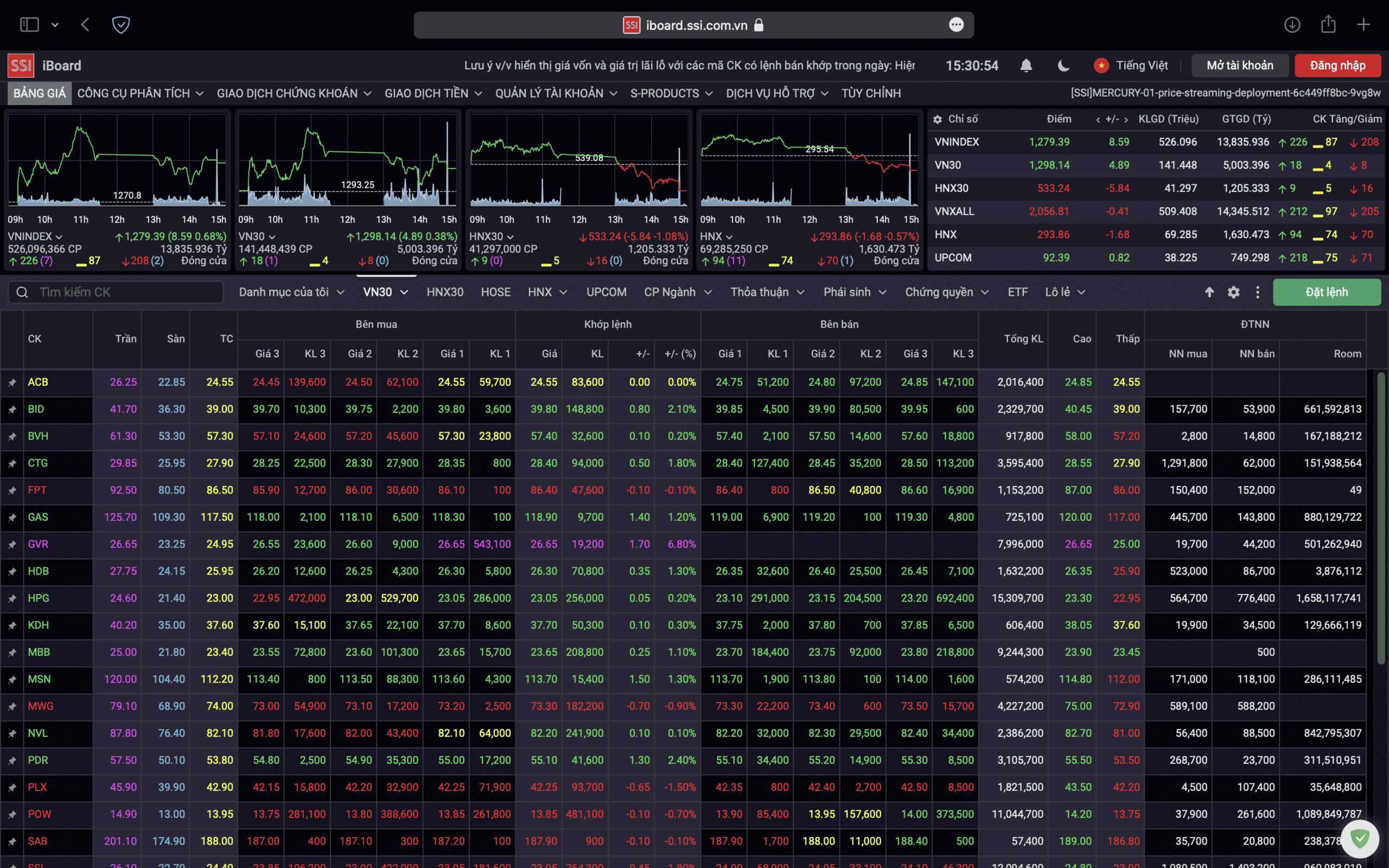This screenshot has width=1389, height=868.
Task: Click the search magnifier icon
Action: pyautogui.click(x=22, y=292)
